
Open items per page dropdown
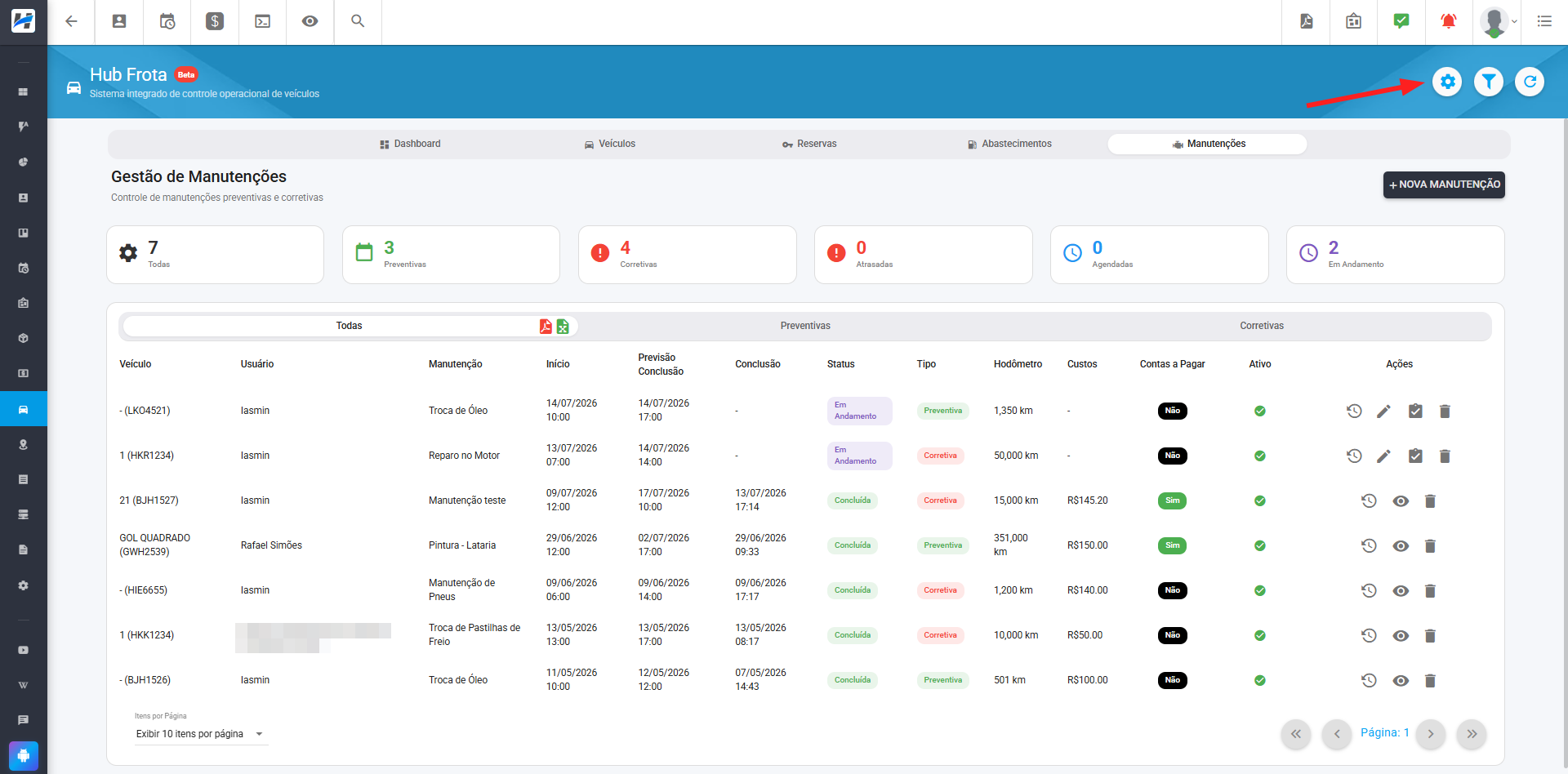[x=201, y=734]
